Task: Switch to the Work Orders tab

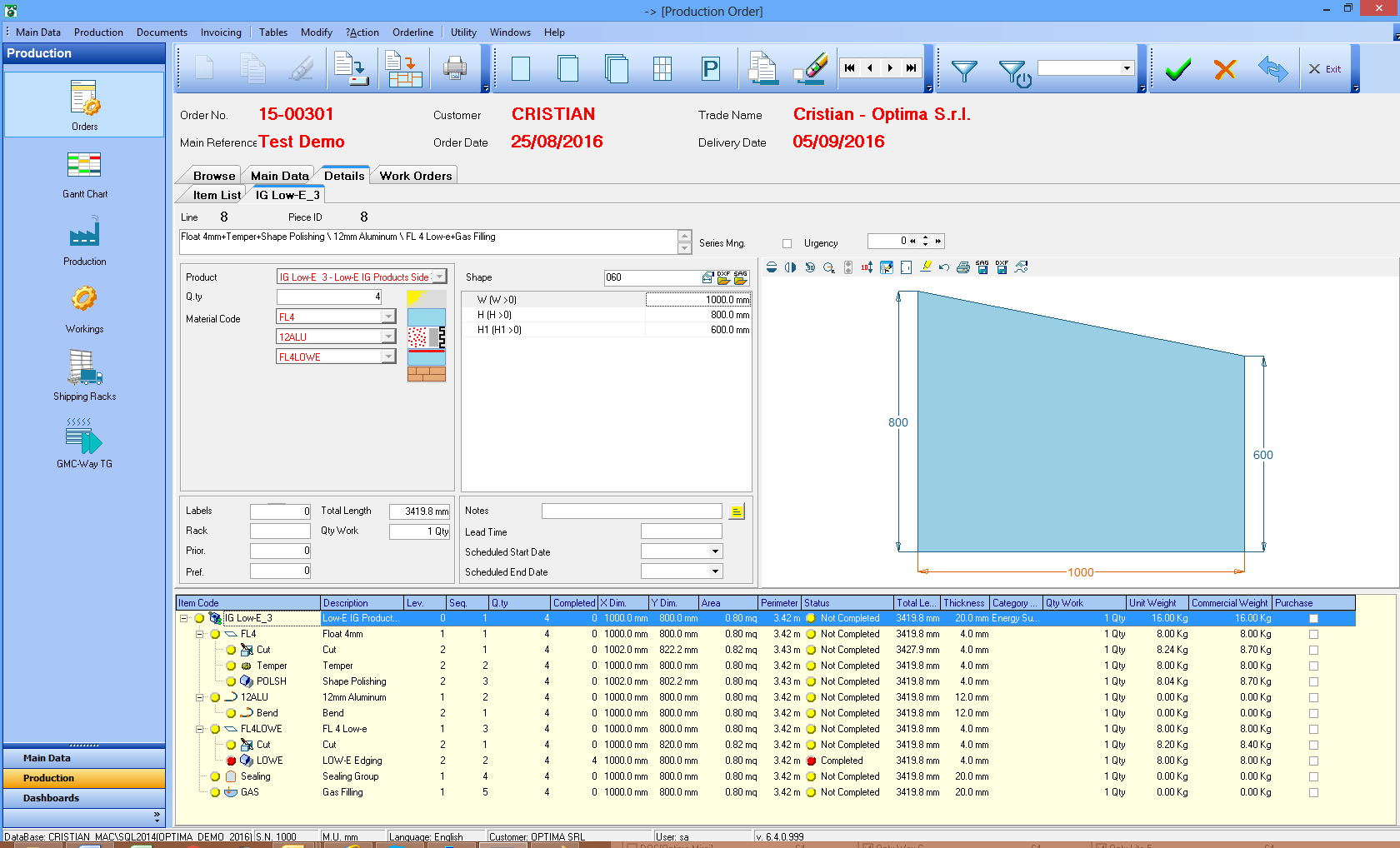Action: [416, 176]
